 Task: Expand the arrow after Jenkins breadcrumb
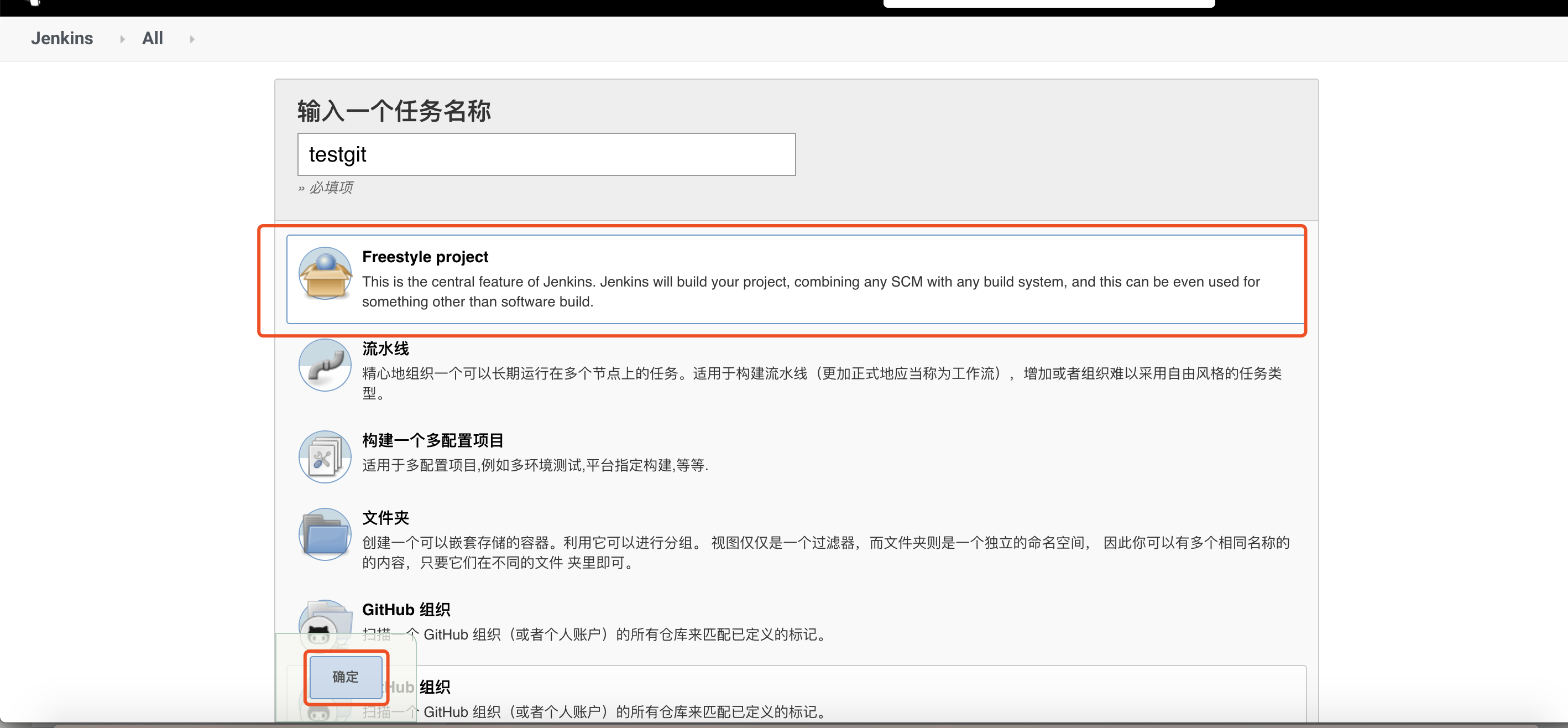pos(122,39)
